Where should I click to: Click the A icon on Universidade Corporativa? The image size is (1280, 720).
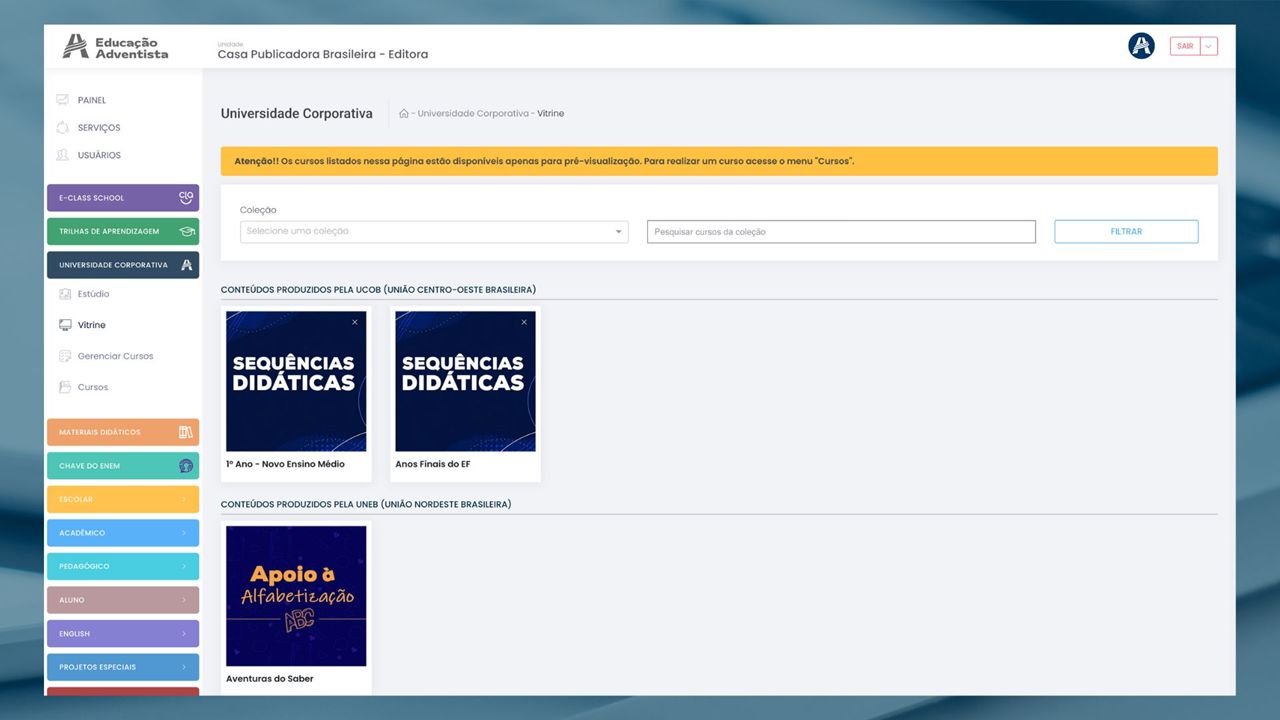tap(186, 265)
